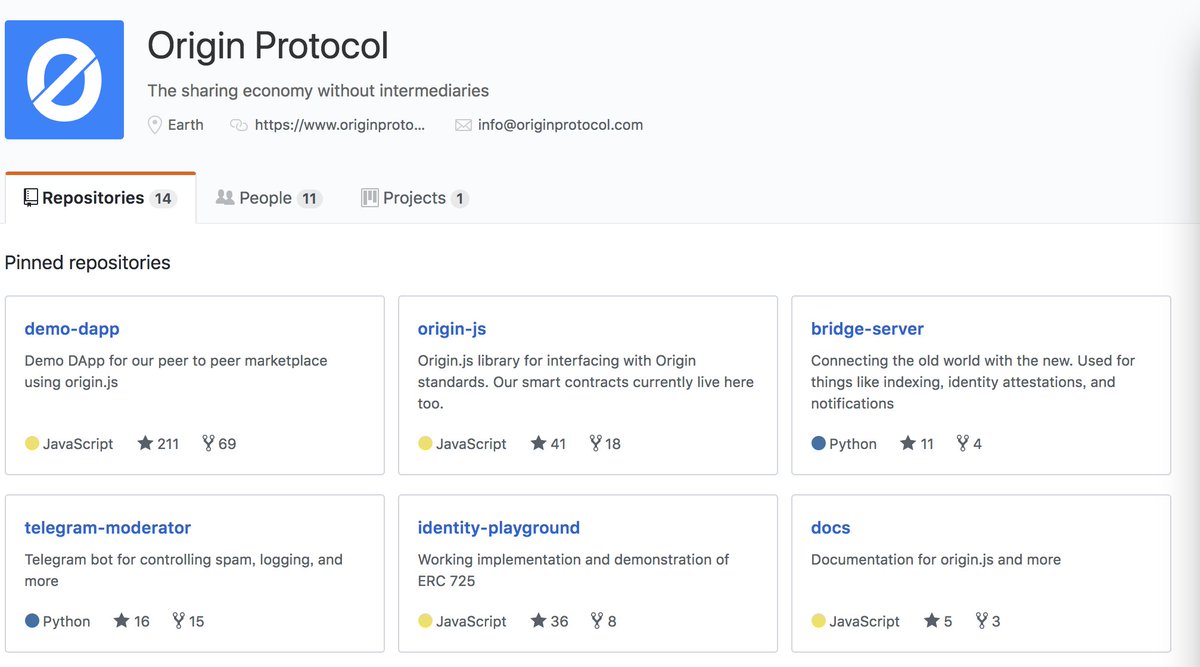Click 'The sharing economy without intermediaries' tagline
The width and height of the screenshot is (1200, 667).
[318, 91]
